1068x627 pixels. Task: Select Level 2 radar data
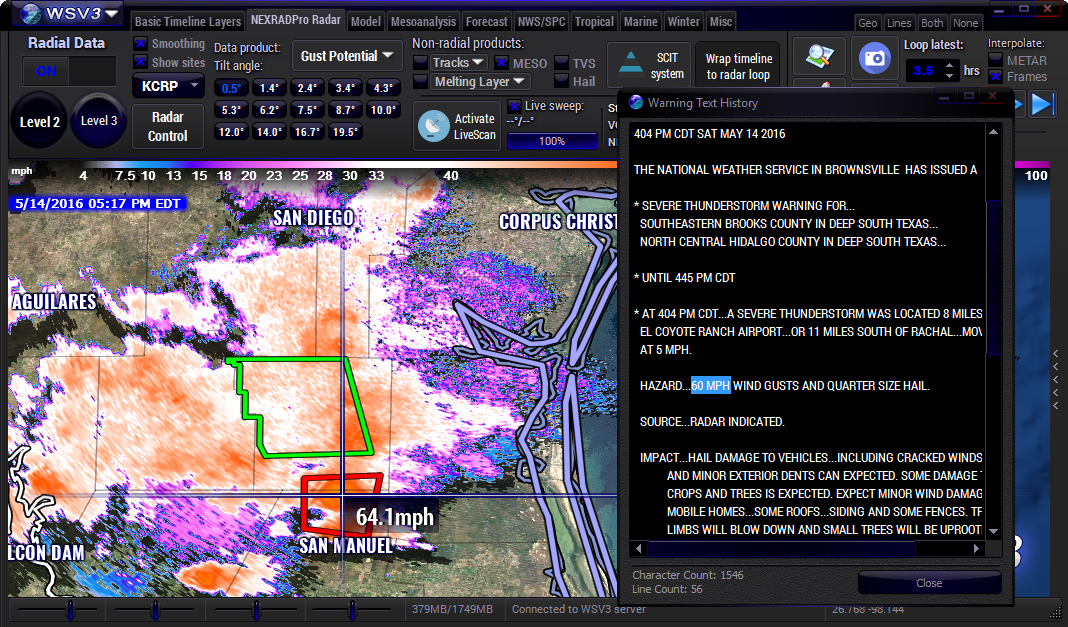(40, 122)
